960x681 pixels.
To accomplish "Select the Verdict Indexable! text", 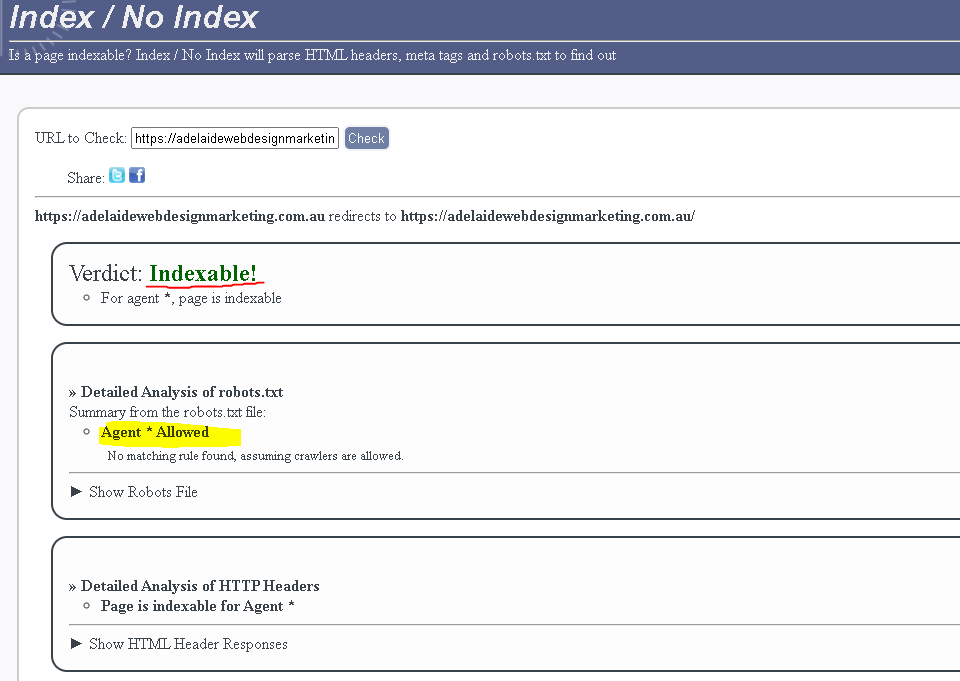I will pyautogui.click(x=163, y=273).
